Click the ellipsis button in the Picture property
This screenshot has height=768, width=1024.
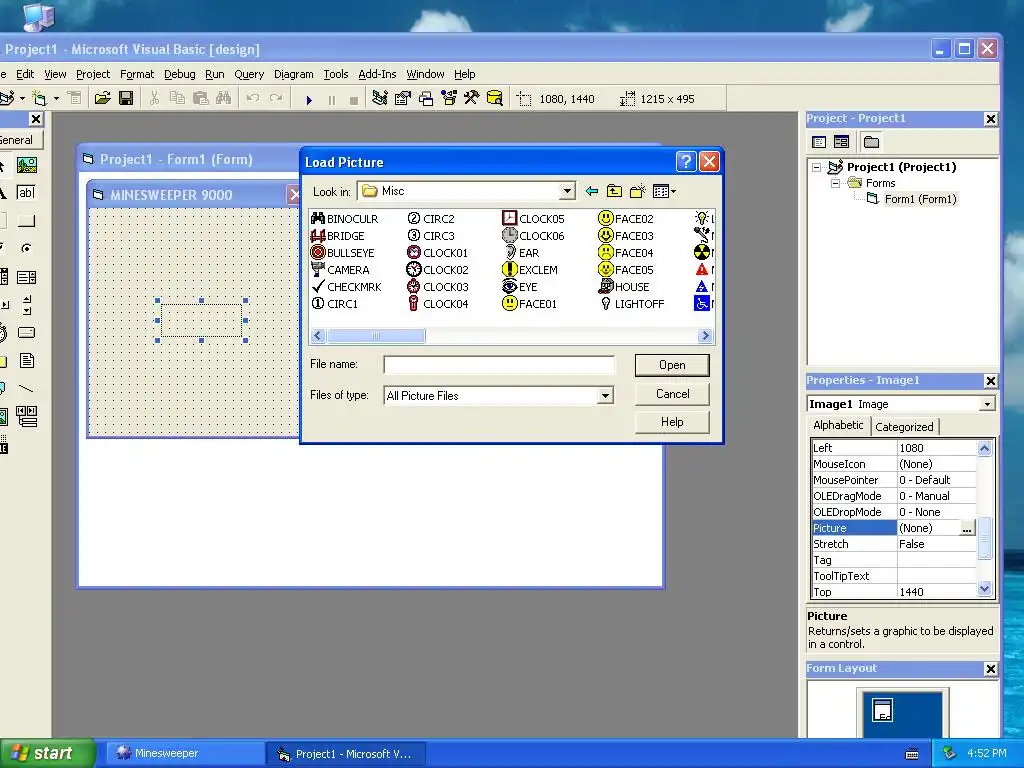pyautogui.click(x=967, y=528)
